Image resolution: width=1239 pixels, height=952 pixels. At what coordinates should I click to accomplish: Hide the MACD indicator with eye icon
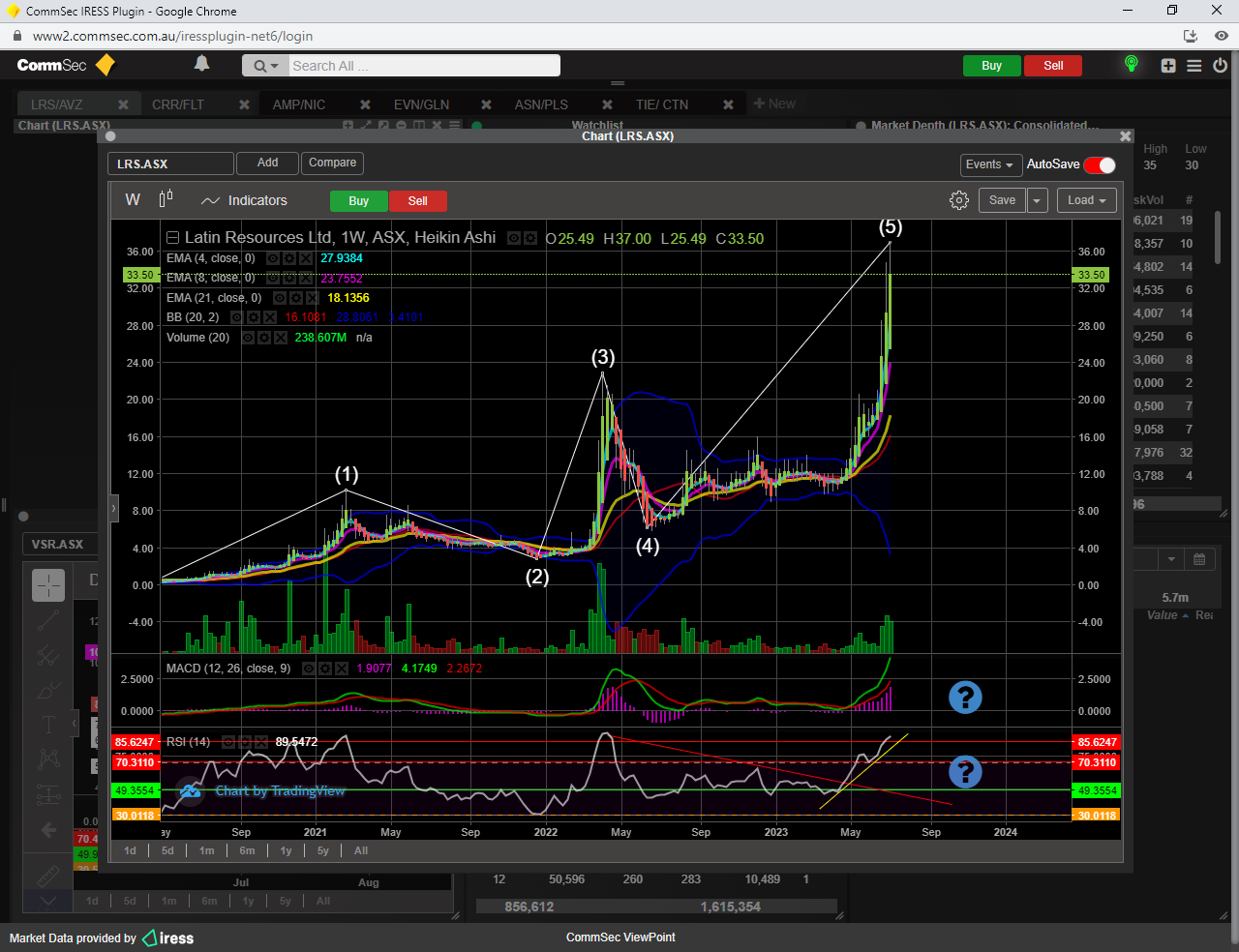pyautogui.click(x=309, y=669)
